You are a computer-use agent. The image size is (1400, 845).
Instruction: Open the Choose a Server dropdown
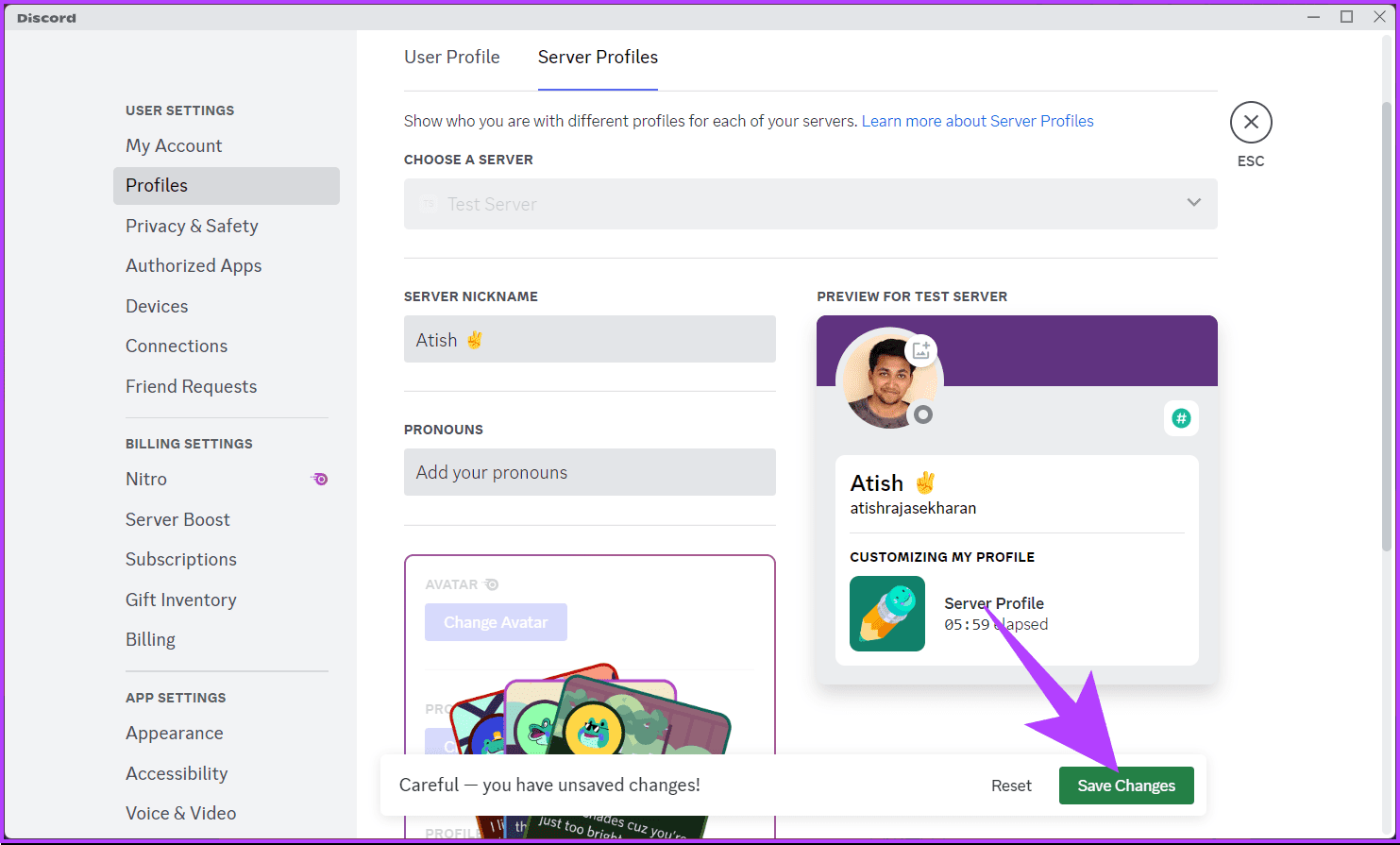[810, 204]
